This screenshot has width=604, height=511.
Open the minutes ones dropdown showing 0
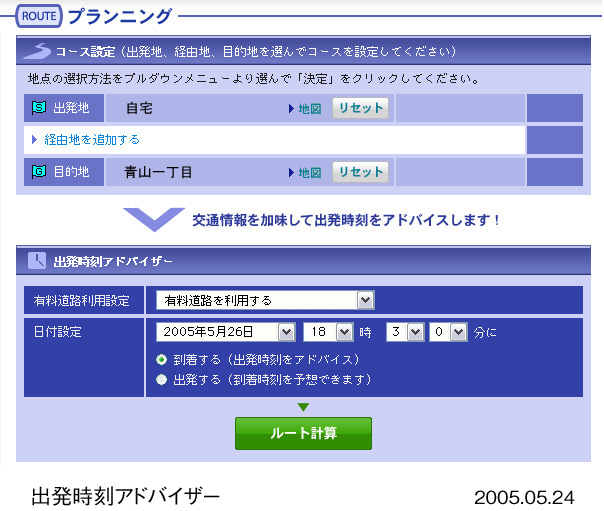[x=448, y=331]
